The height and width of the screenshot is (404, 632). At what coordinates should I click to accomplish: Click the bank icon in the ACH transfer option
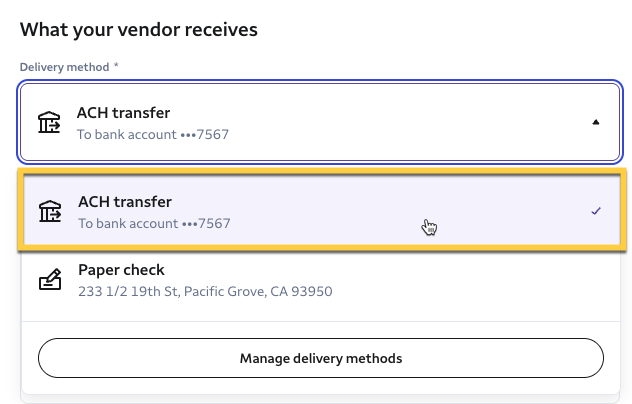coord(50,211)
